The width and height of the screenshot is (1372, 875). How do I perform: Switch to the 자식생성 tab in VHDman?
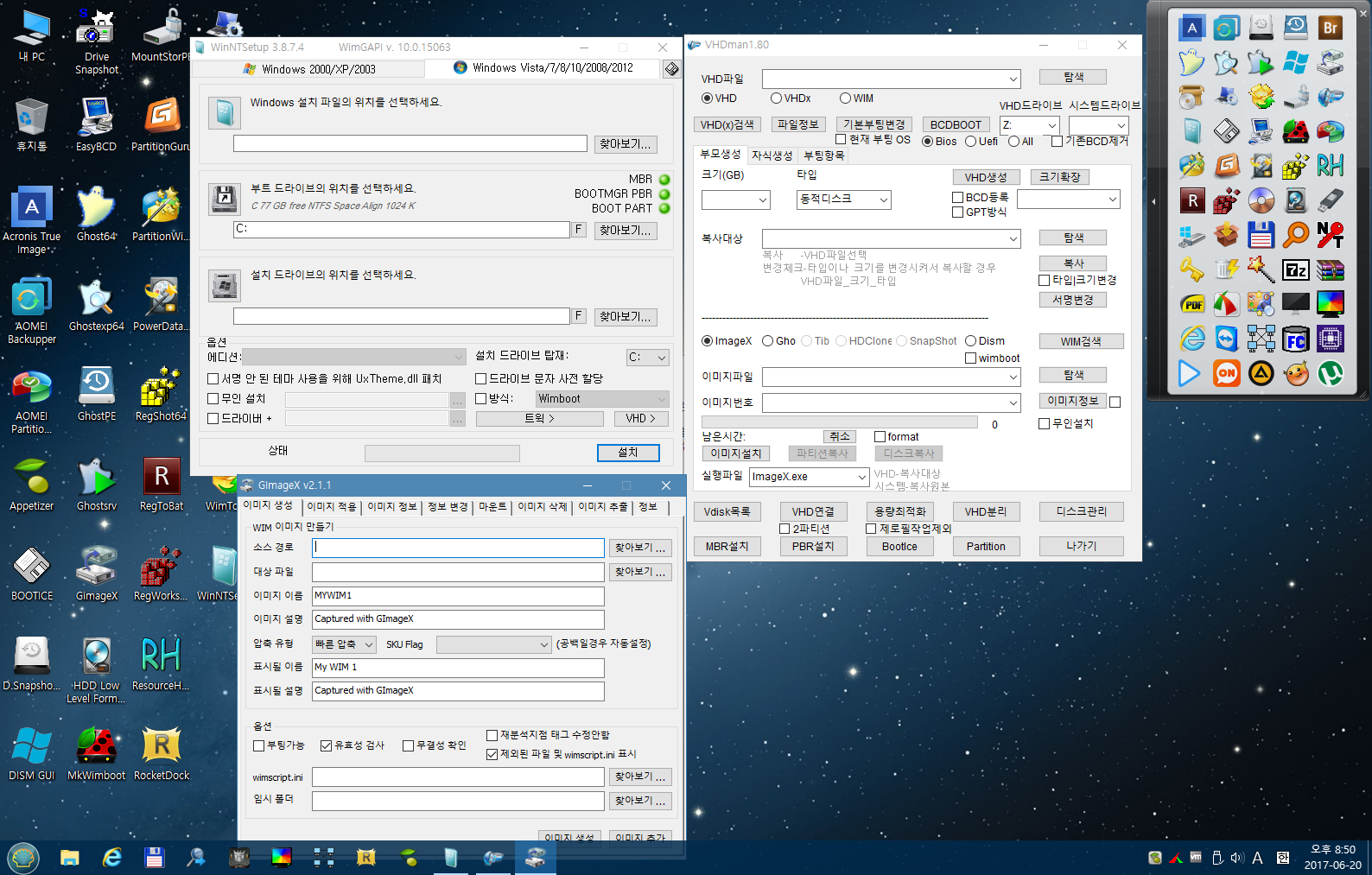click(x=772, y=155)
